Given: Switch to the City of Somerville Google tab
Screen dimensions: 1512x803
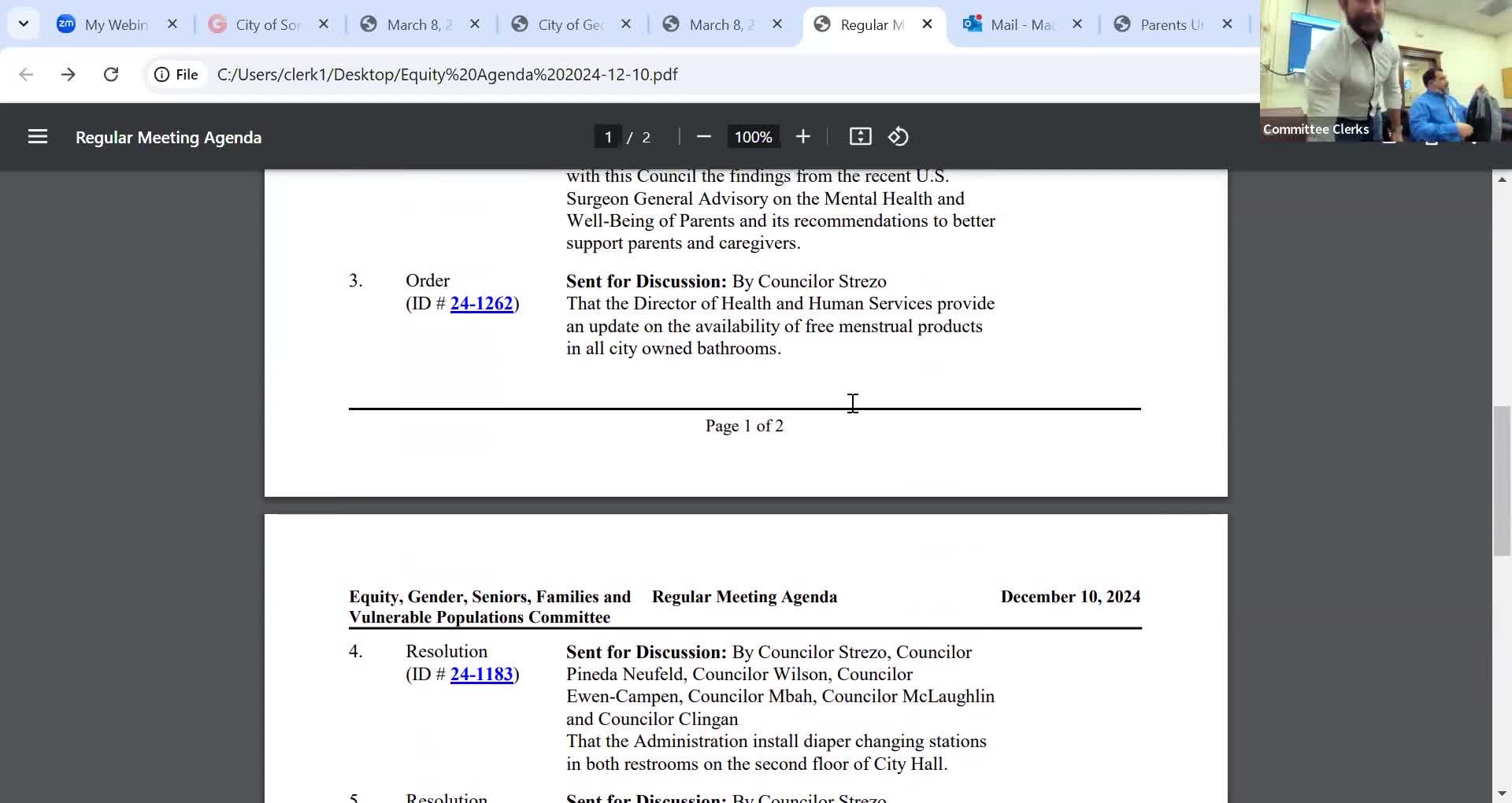Looking at the screenshot, I should tap(268, 24).
